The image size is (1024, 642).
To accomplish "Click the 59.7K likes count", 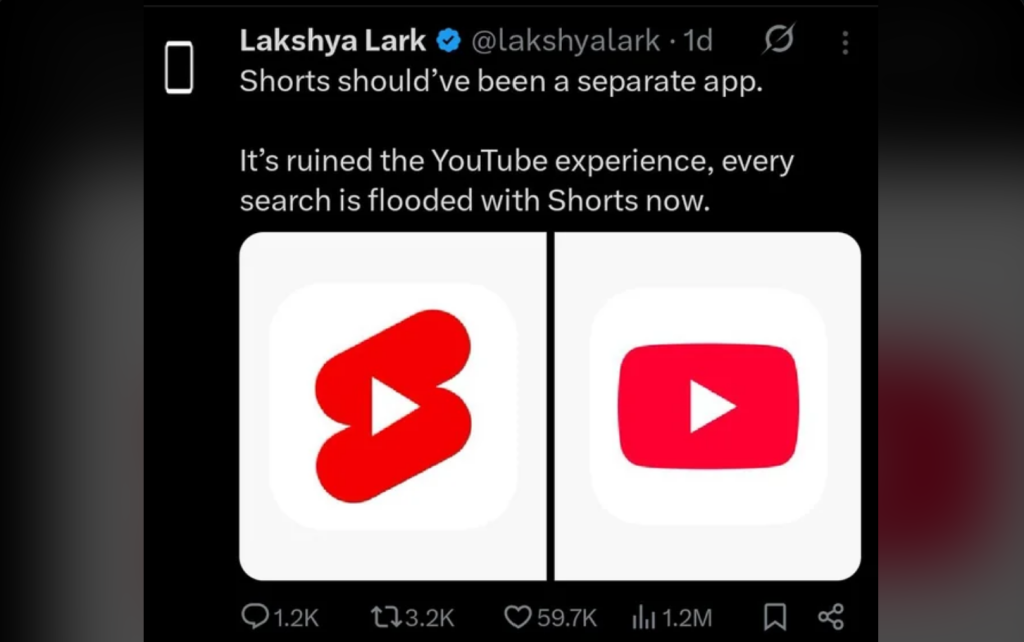I will pos(567,618).
